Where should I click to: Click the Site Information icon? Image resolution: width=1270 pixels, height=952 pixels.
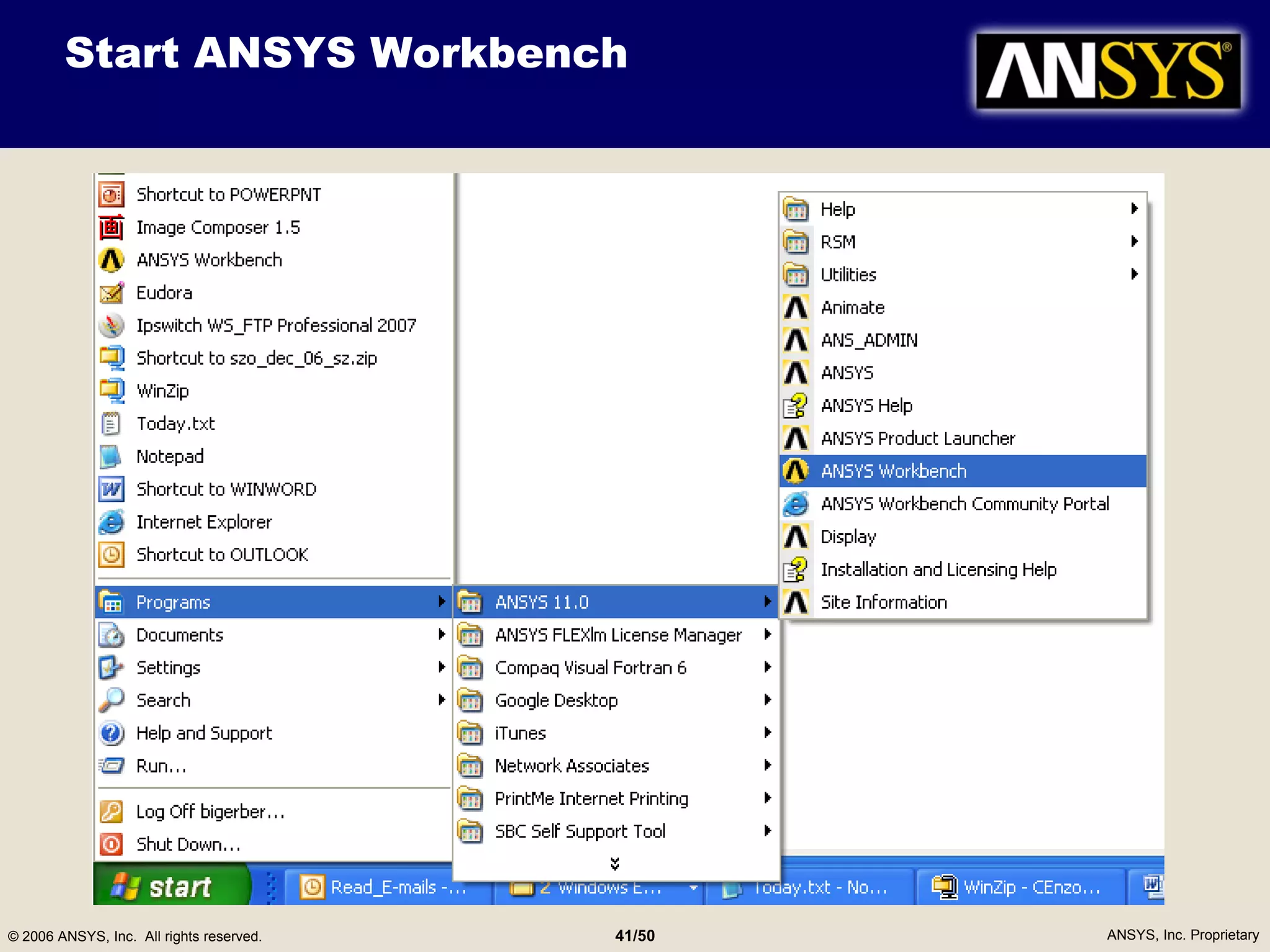pyautogui.click(x=796, y=602)
